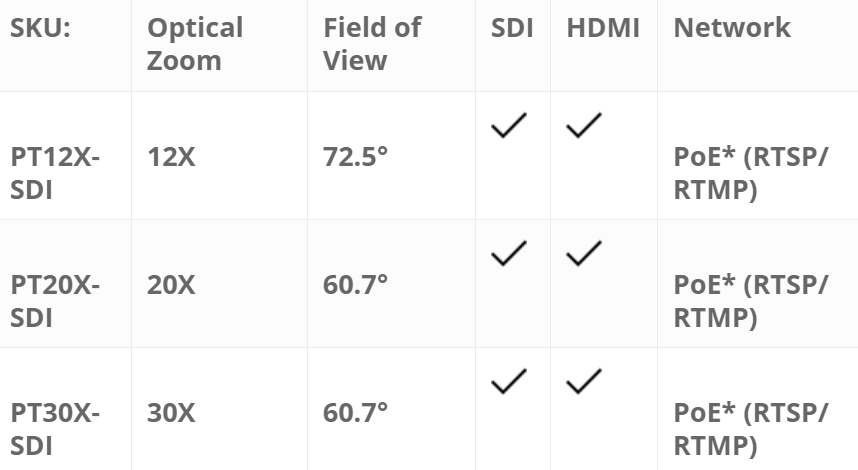Image resolution: width=858 pixels, height=470 pixels.
Task: Click the Optical Zoom column header
Action: (194, 43)
